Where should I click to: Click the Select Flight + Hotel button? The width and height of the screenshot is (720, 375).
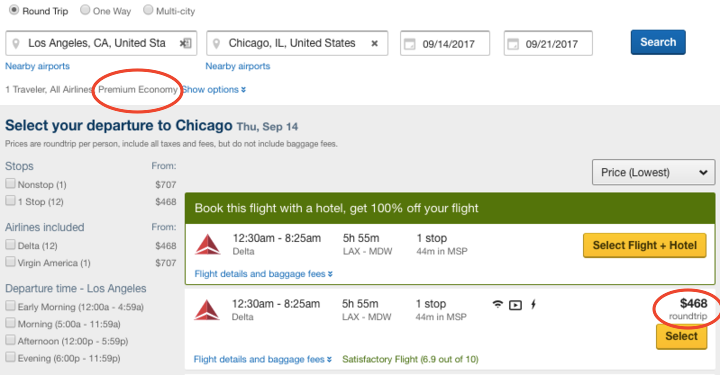(645, 246)
